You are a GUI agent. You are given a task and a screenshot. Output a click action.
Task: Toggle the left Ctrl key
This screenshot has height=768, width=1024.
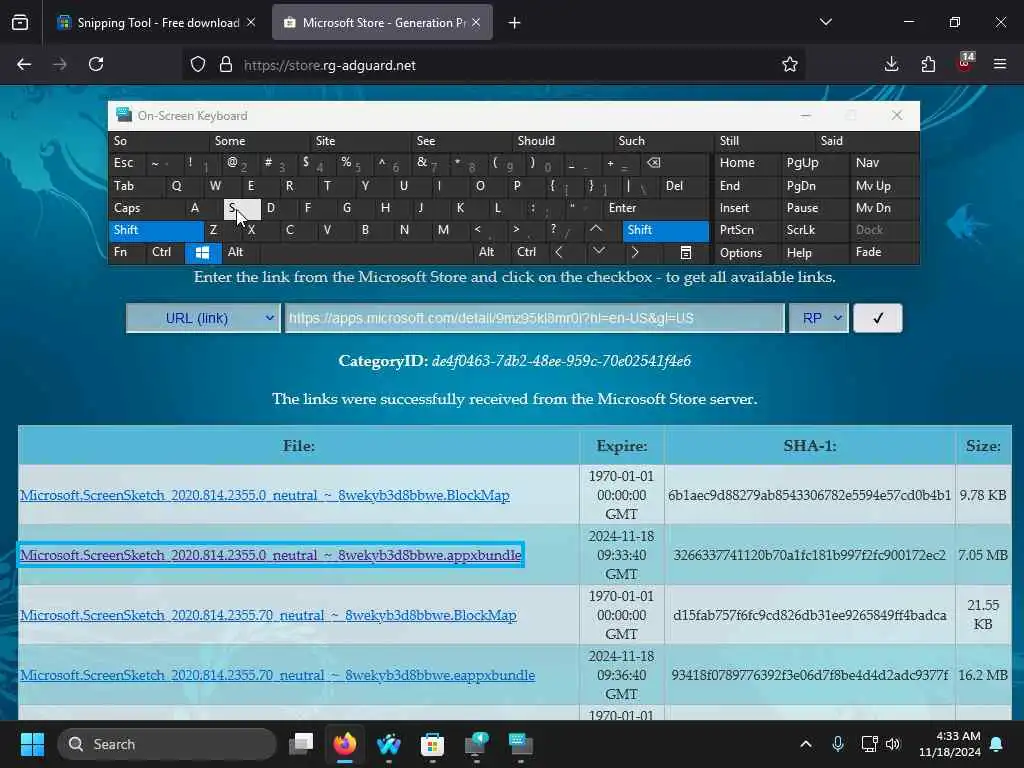click(166, 253)
